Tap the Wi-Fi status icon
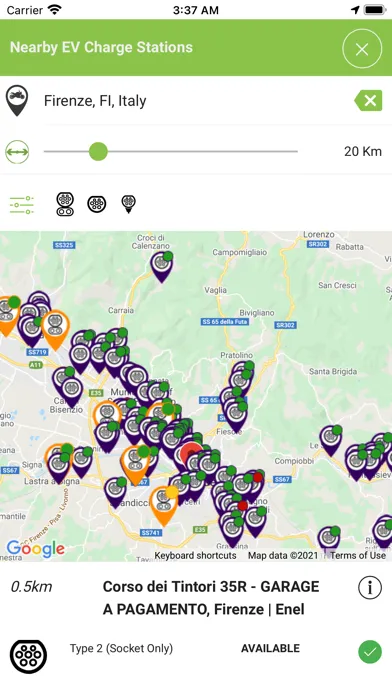The height and width of the screenshot is (696, 392). [55, 9]
